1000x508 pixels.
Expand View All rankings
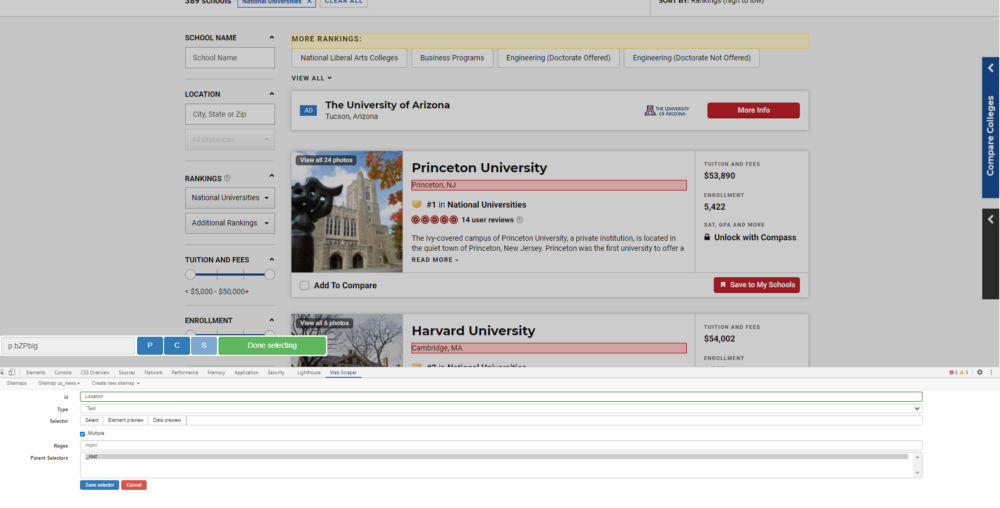coord(311,78)
